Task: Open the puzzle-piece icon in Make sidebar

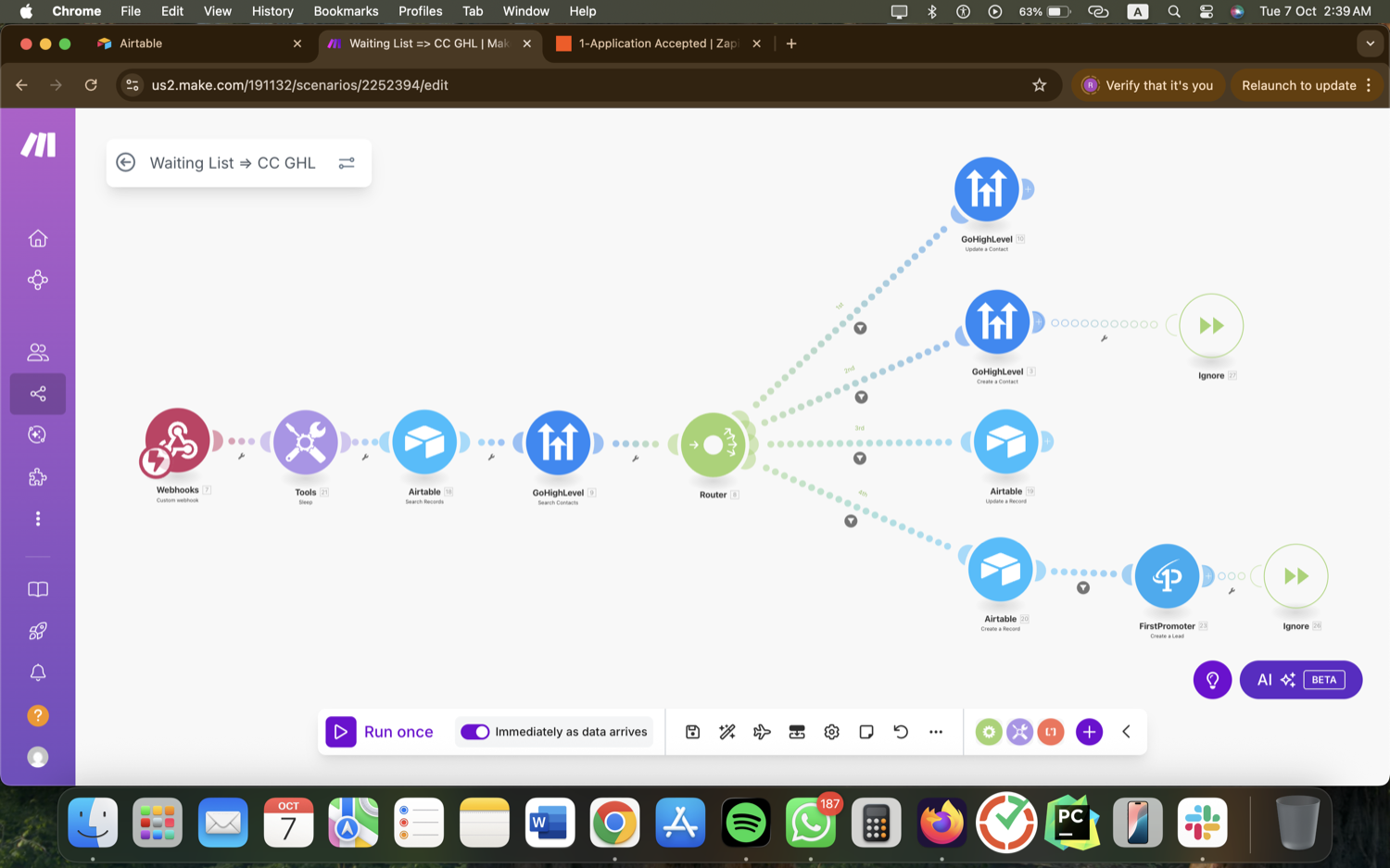Action: point(38,477)
